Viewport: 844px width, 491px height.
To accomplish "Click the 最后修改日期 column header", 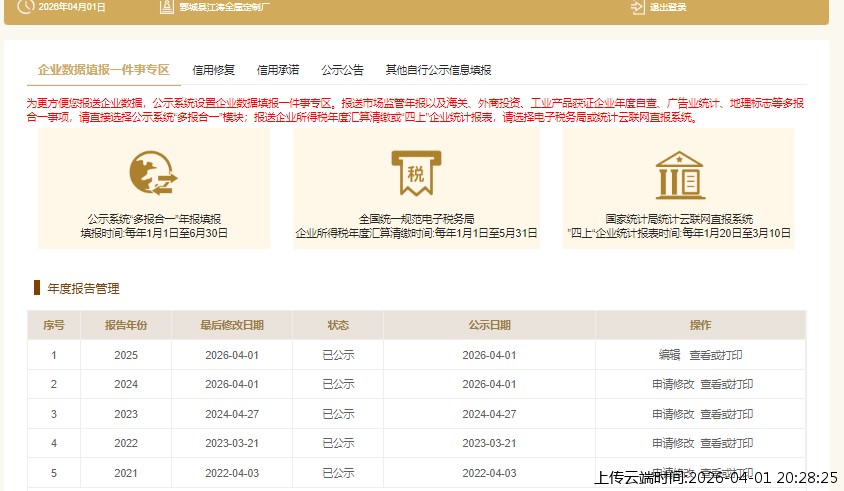I will pyautogui.click(x=232, y=325).
